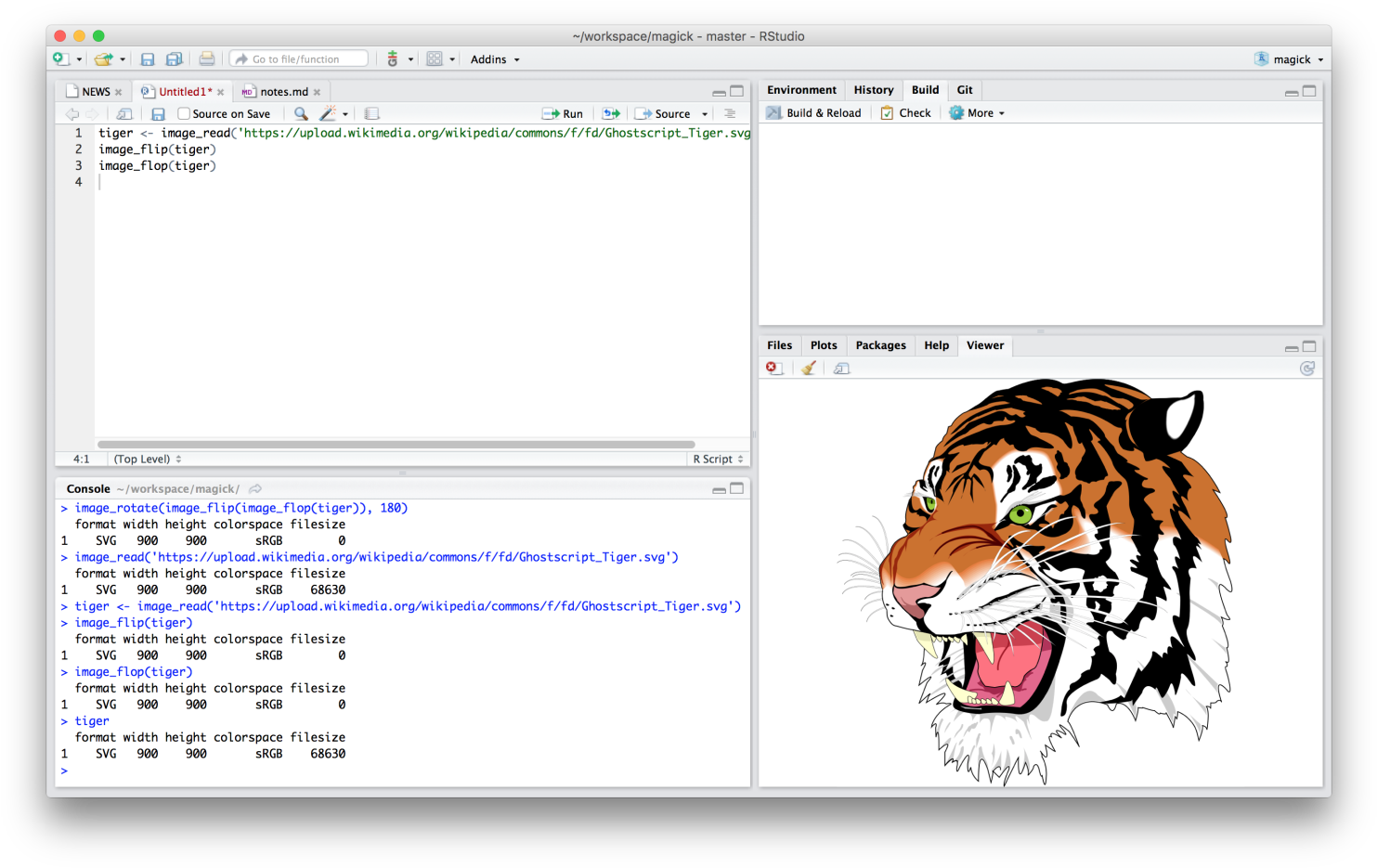Click the broom icon to clear the Viewer

[x=807, y=368]
